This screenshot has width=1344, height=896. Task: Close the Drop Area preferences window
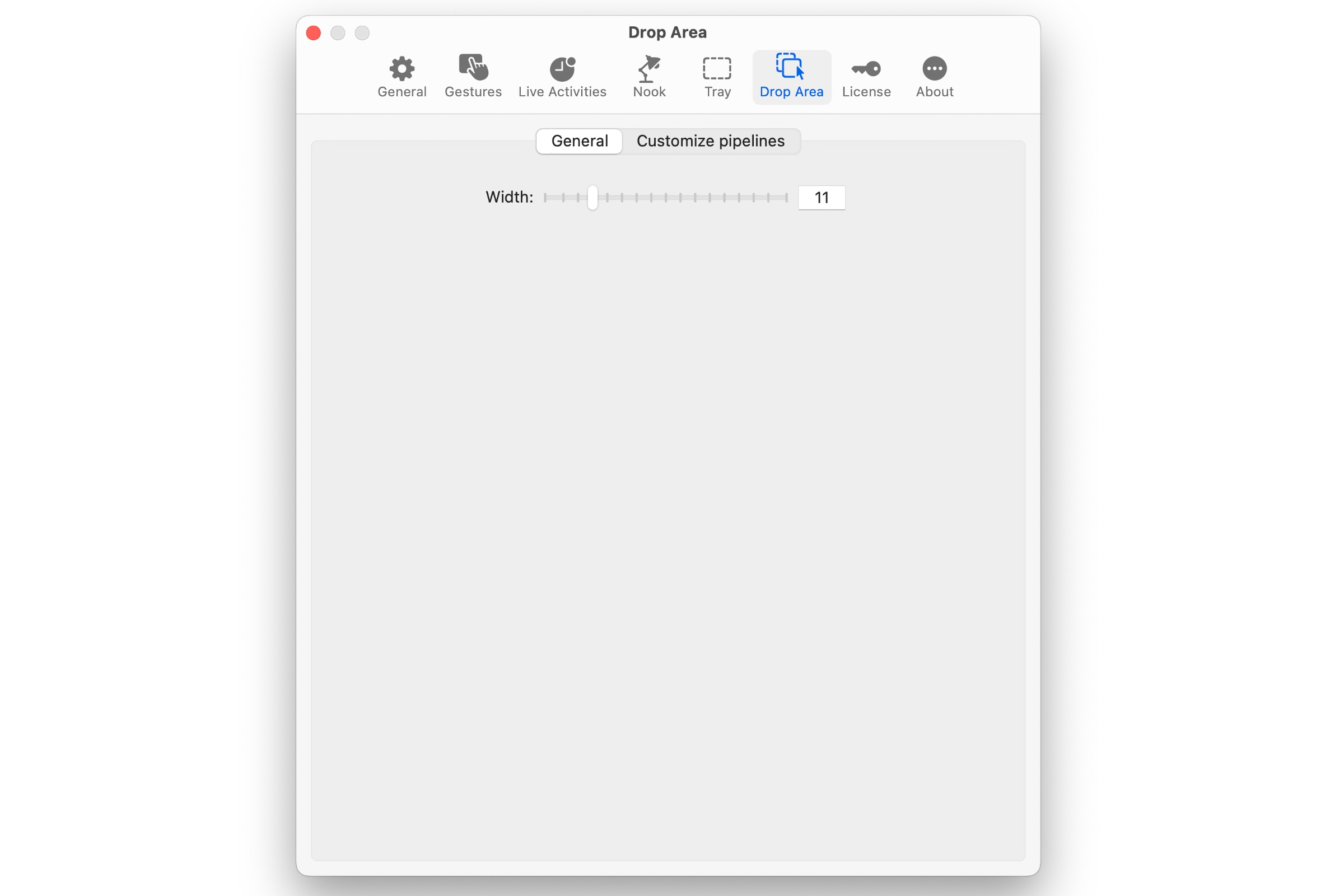tap(313, 33)
